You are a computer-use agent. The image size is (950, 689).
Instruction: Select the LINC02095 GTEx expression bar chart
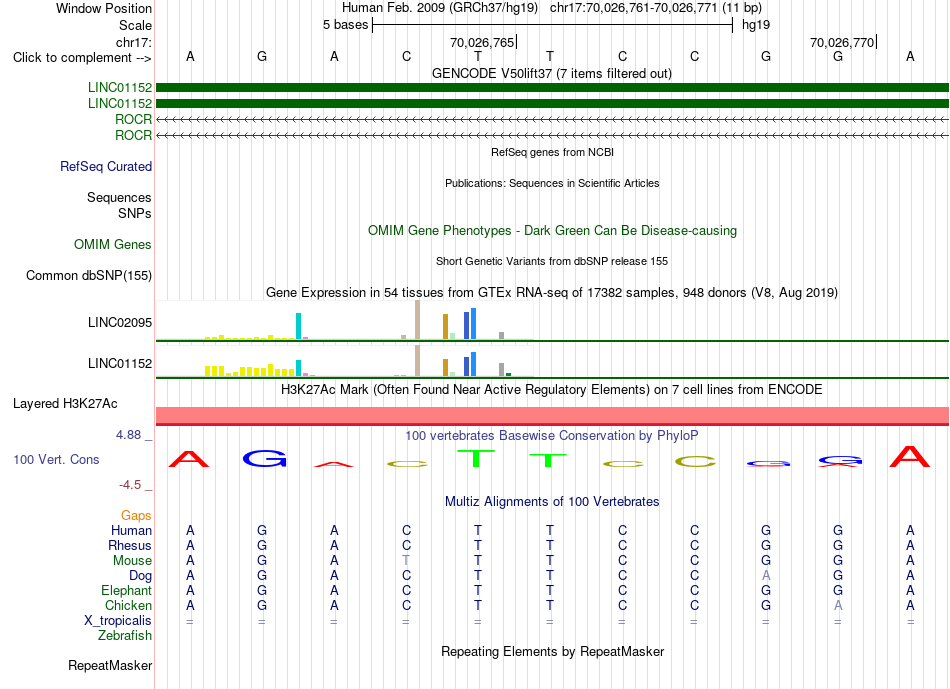345,321
